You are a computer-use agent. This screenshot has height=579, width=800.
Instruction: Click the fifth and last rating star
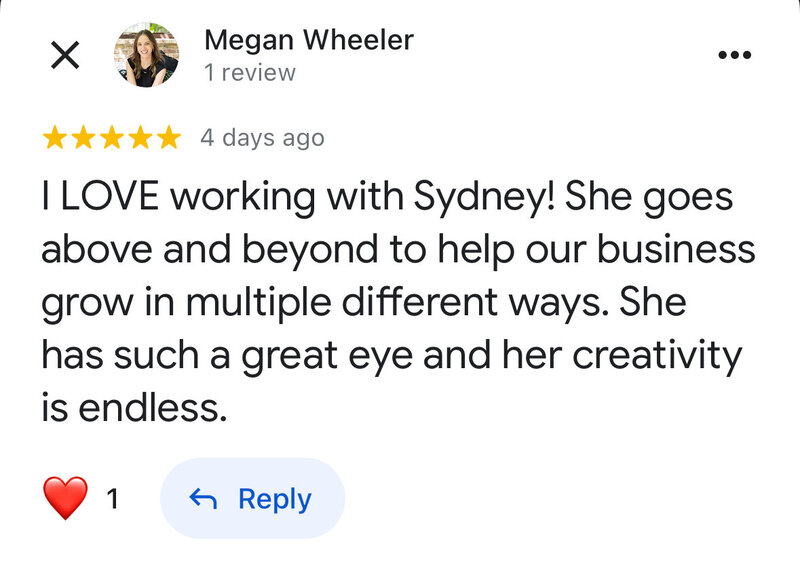[x=168, y=138]
